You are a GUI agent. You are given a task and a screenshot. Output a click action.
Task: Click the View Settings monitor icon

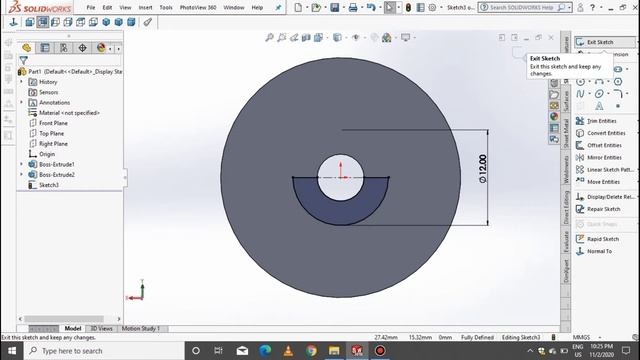point(405,38)
